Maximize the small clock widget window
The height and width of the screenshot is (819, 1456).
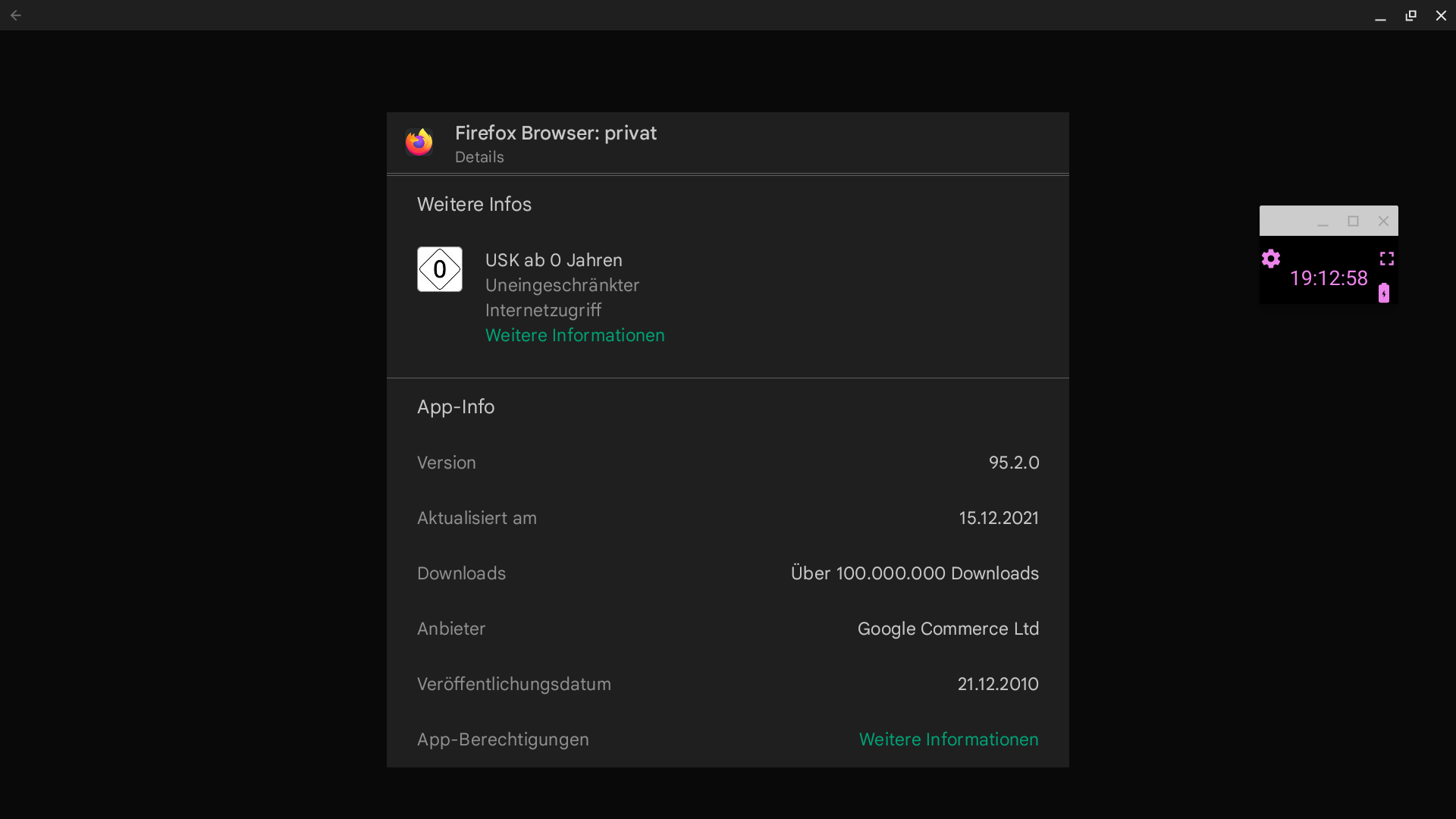(x=1353, y=221)
